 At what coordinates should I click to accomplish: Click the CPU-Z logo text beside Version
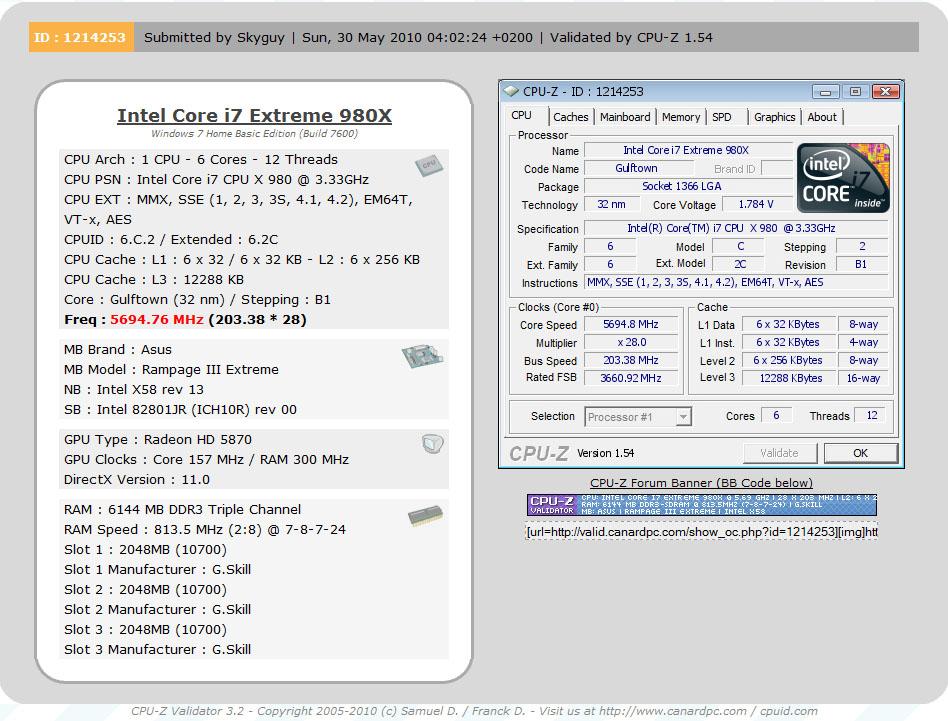tap(539, 453)
